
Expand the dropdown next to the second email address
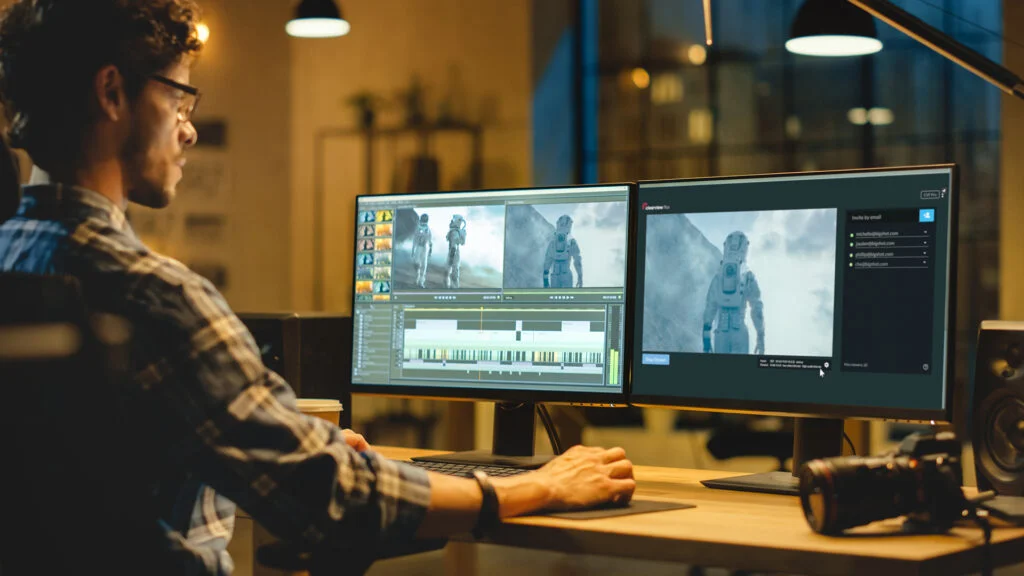[x=924, y=243]
